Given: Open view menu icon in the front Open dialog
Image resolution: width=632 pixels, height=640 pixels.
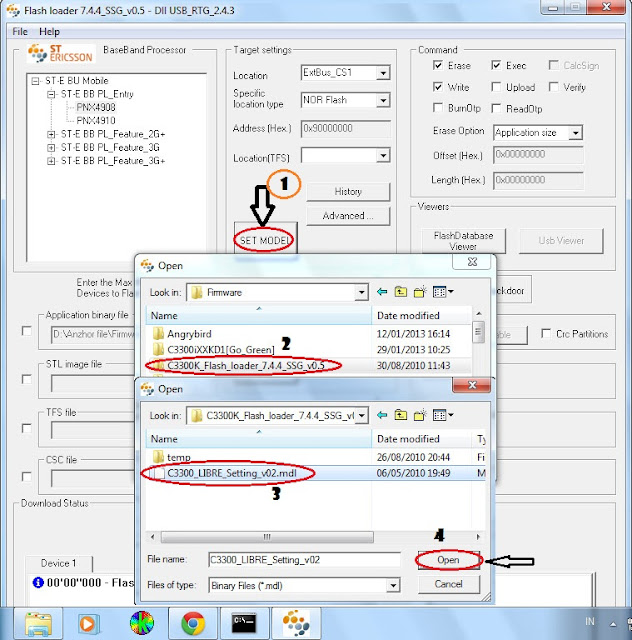Looking at the screenshot, I should (443, 415).
